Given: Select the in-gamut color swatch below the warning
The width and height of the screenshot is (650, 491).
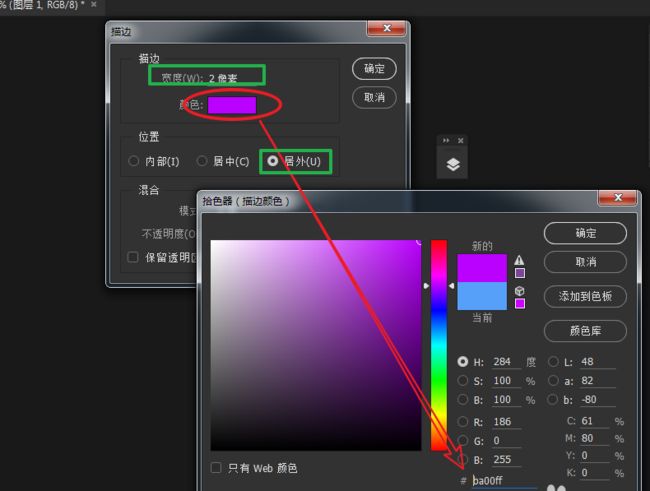Looking at the screenshot, I should (520, 273).
